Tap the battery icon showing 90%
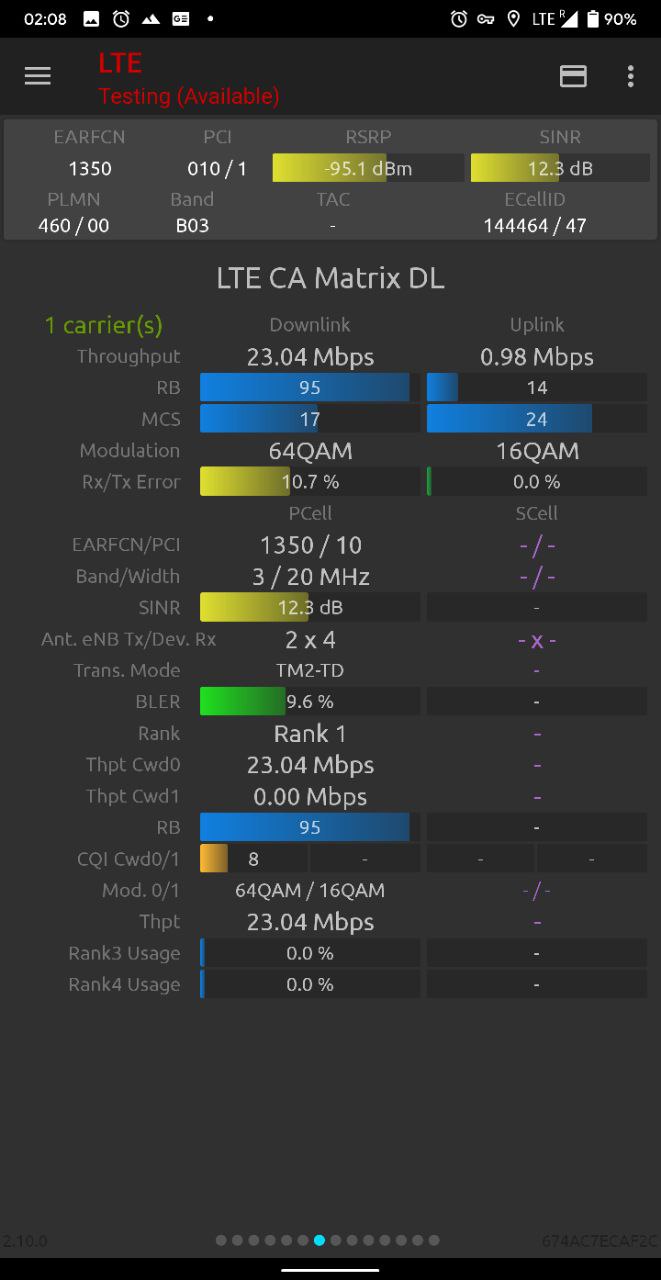The height and width of the screenshot is (1280, 661). coord(593,19)
